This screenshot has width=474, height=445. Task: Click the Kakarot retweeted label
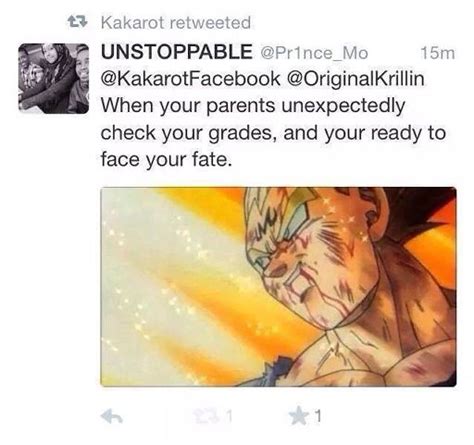pos(176,23)
